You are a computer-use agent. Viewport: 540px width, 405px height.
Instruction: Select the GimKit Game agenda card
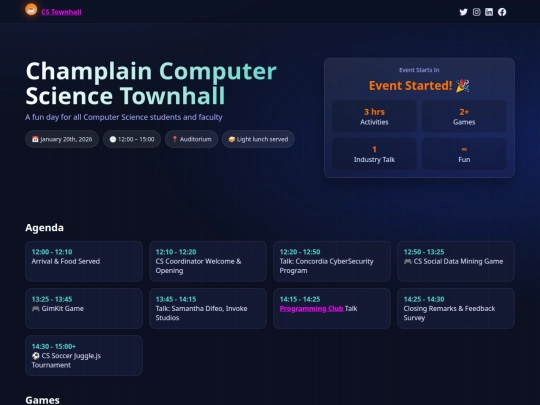pyautogui.click(x=84, y=309)
